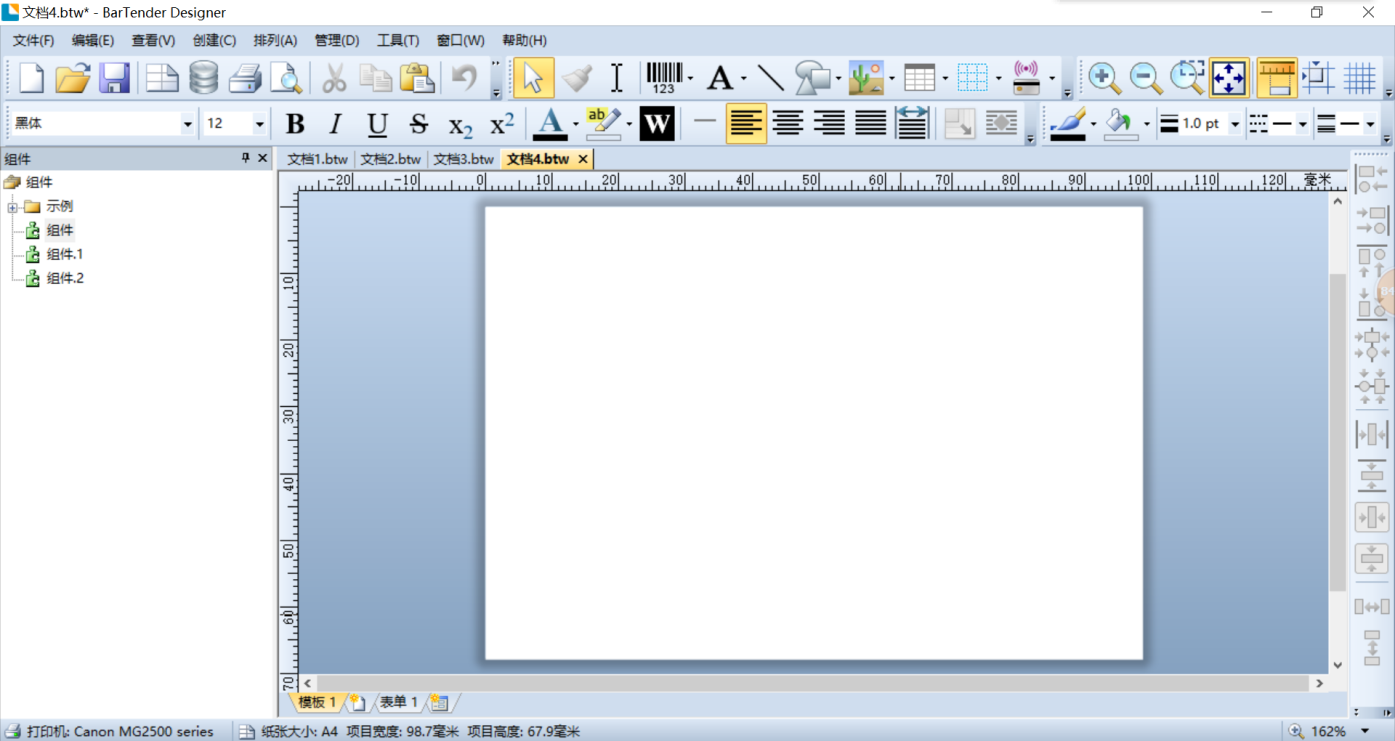Click the white W on black text icon
This screenshot has width=1395, height=741.
[x=656, y=124]
